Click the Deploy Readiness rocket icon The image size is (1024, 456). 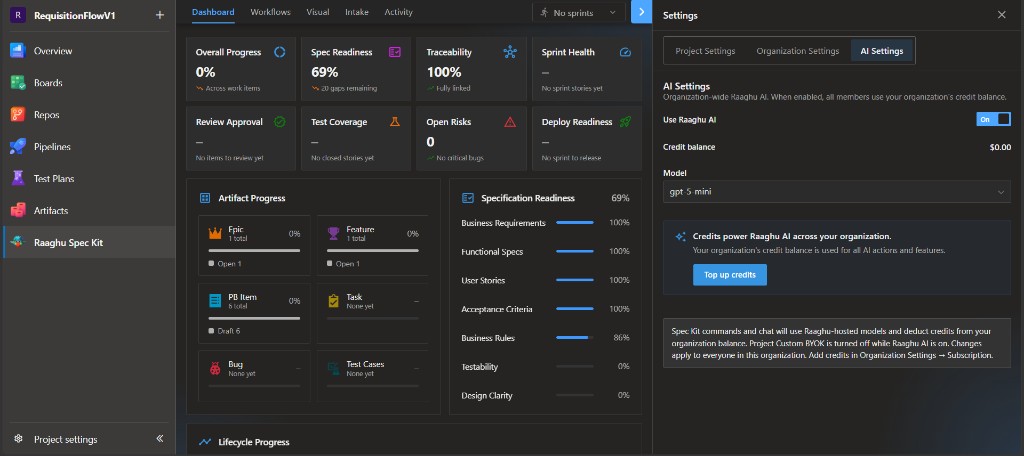click(625, 122)
